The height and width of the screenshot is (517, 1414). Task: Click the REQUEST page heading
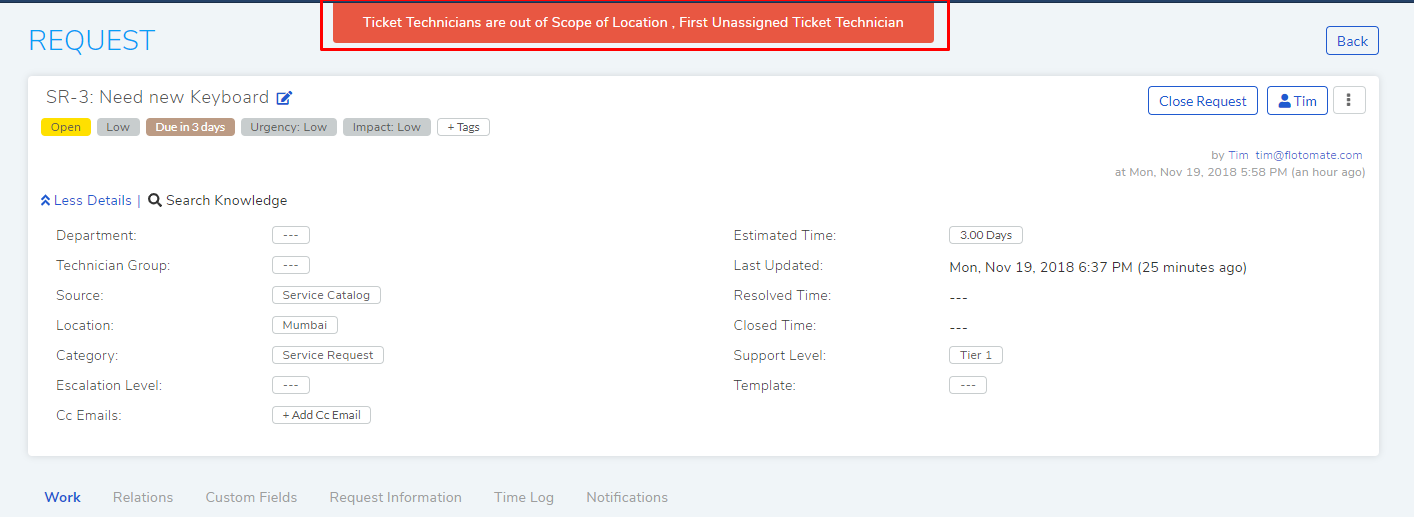(92, 41)
